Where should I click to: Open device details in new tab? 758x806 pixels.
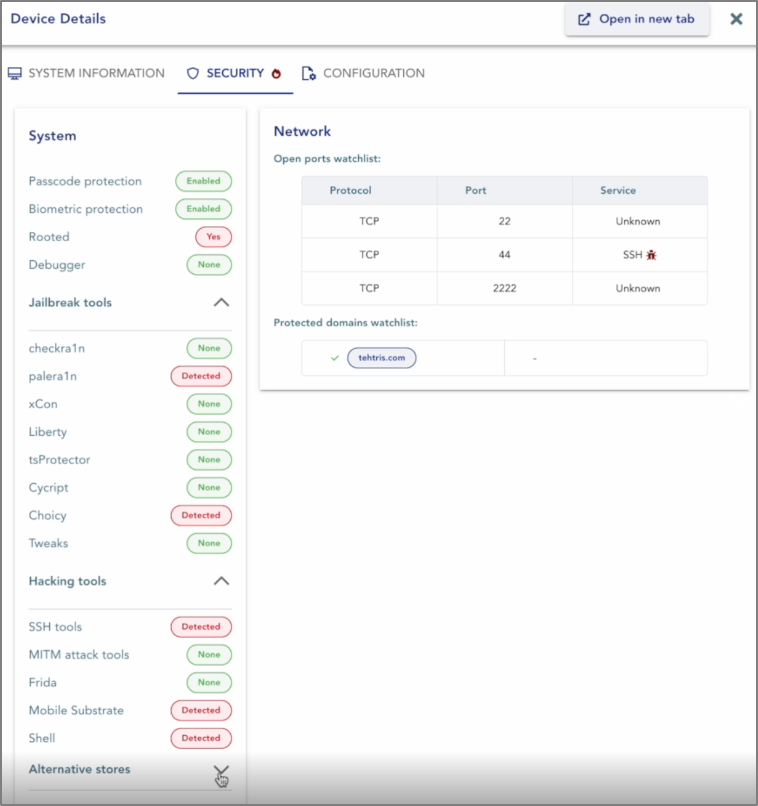(637, 20)
